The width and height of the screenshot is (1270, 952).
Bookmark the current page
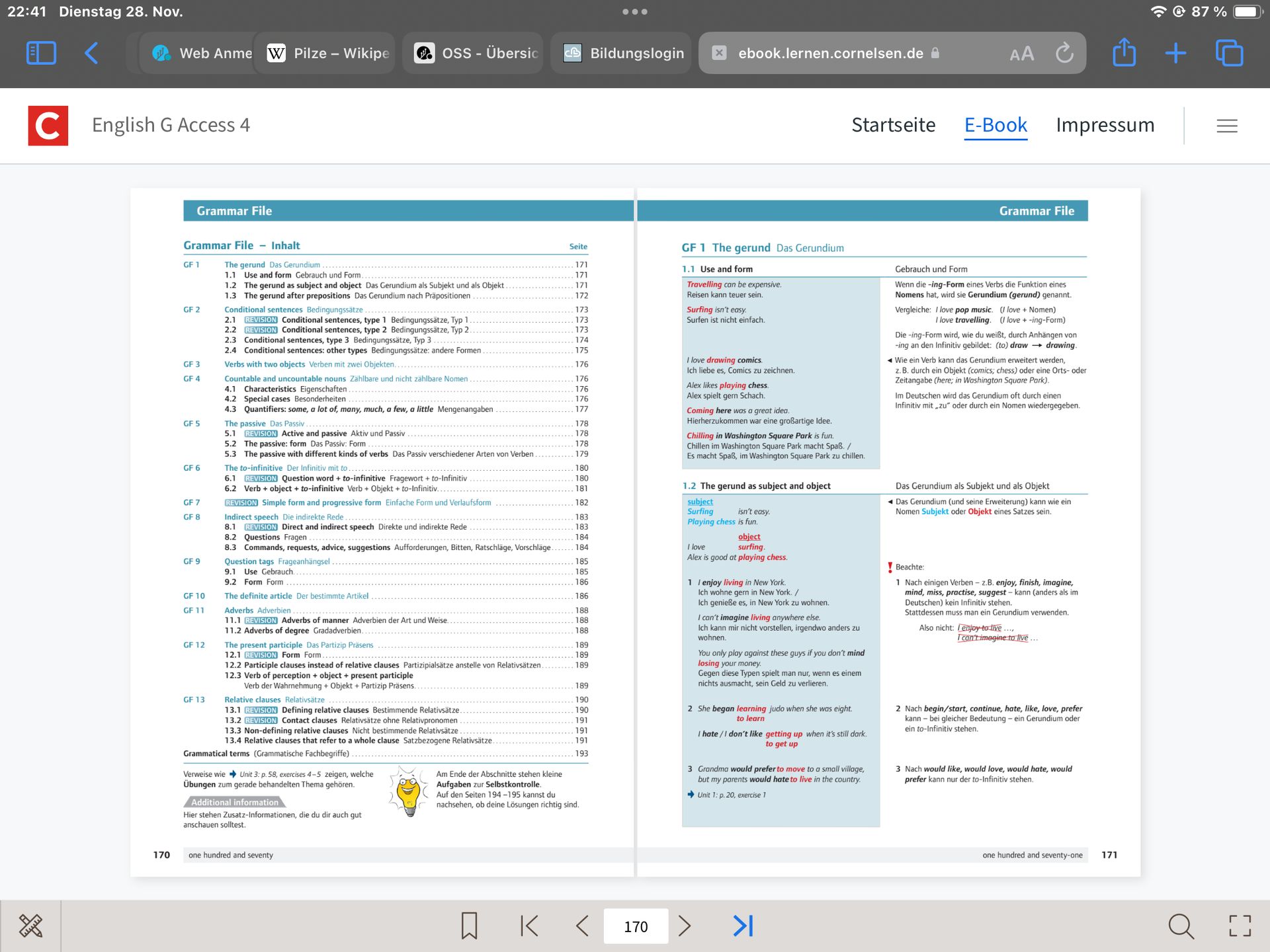(469, 926)
